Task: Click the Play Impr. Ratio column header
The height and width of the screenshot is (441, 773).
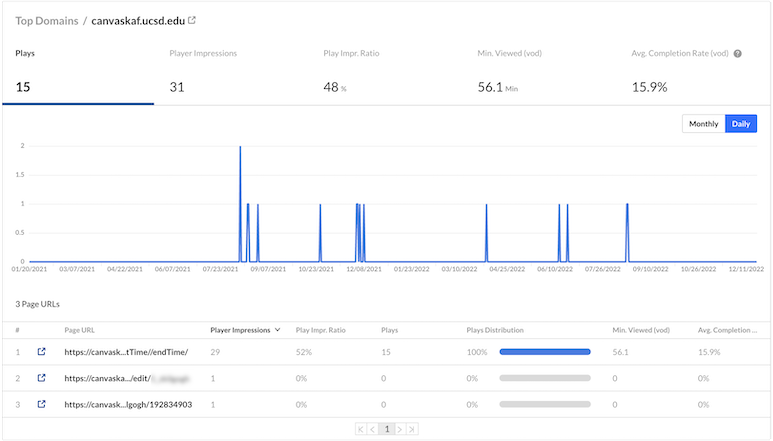Action: point(320,330)
